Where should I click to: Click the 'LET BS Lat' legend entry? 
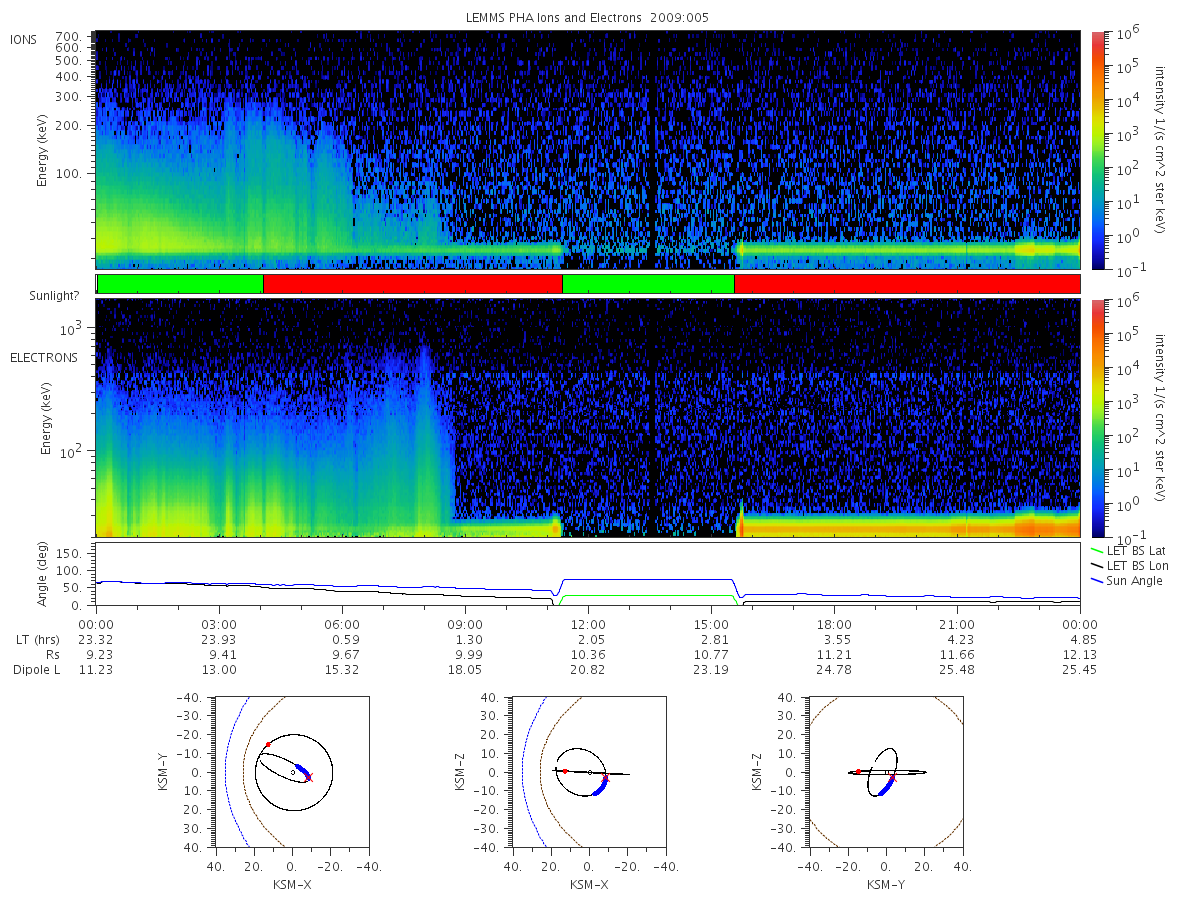1129,550
